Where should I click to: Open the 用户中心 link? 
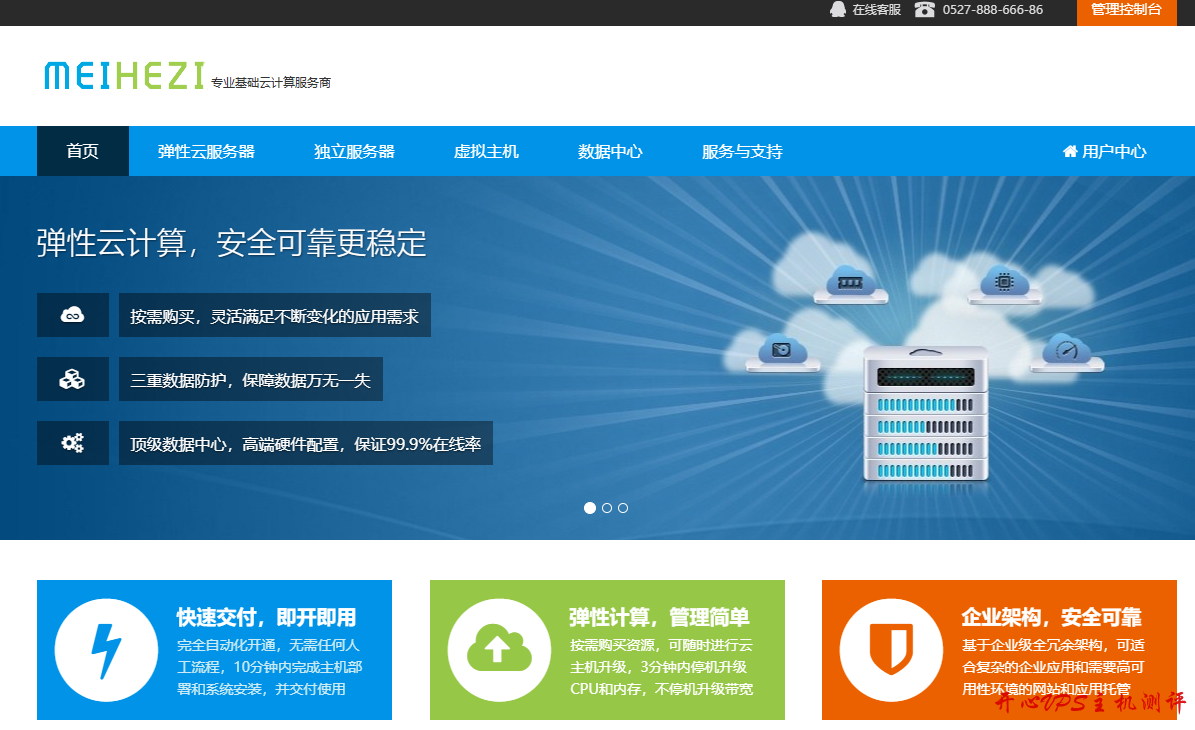pyautogui.click(x=1104, y=152)
